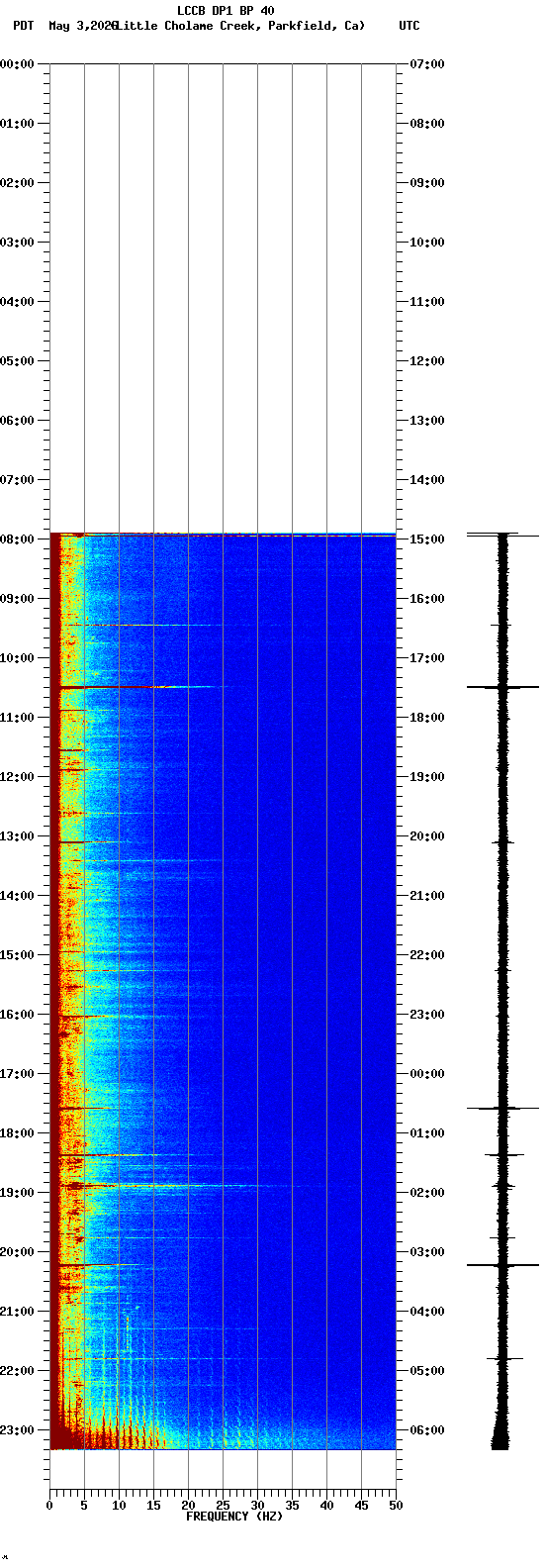The image size is (546, 1568).
Task: Click the "09:00" label on the UTC axis
Action: (x=427, y=183)
